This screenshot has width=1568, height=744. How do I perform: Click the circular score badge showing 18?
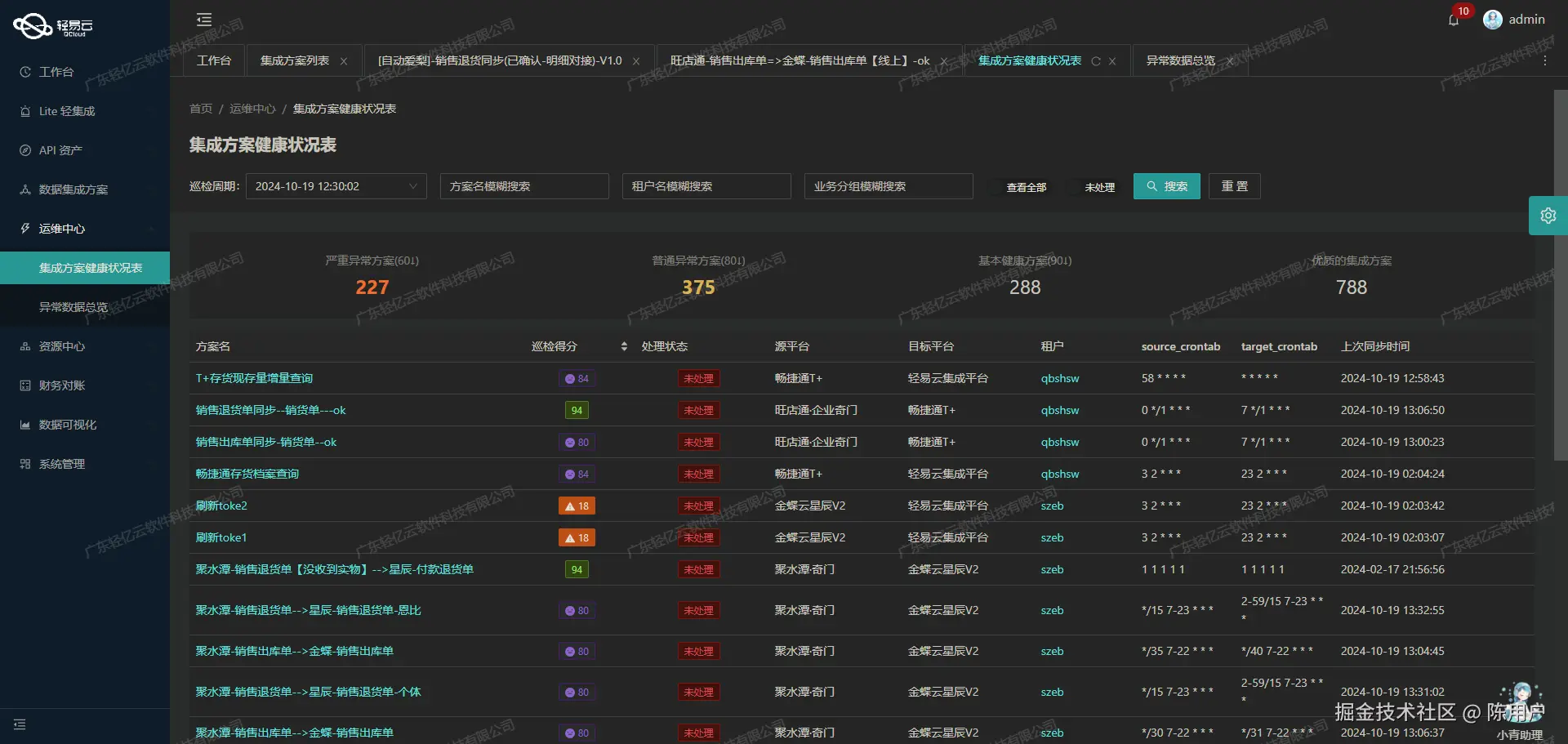click(577, 506)
